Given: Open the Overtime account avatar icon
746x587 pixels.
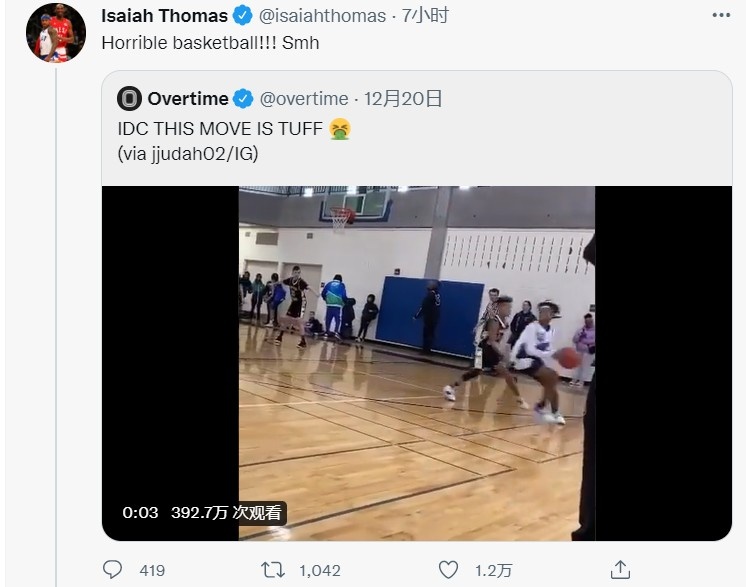Looking at the screenshot, I should tap(129, 98).
